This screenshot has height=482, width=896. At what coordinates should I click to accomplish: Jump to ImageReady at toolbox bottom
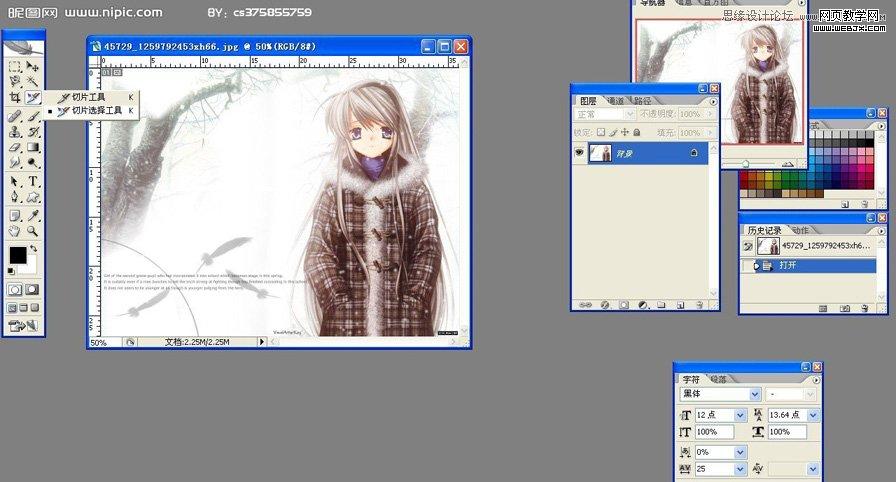23,326
